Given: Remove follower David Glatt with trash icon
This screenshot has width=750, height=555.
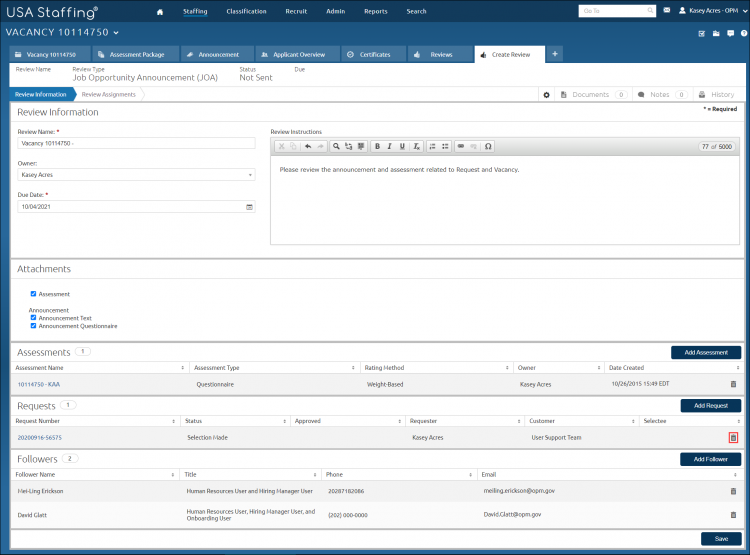Looking at the screenshot, I should [x=733, y=515].
